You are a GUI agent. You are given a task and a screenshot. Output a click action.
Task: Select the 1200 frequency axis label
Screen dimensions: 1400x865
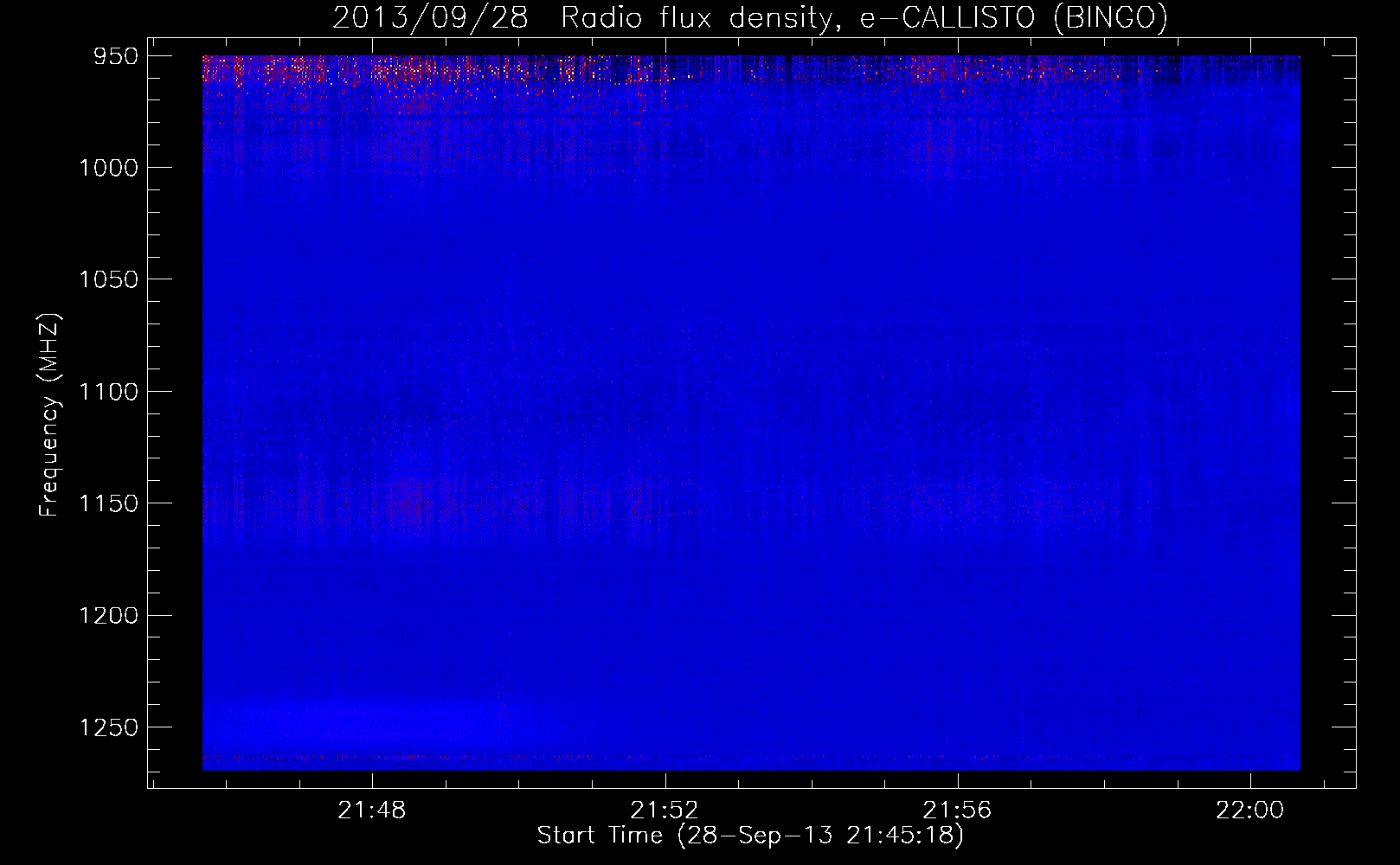pyautogui.click(x=108, y=616)
